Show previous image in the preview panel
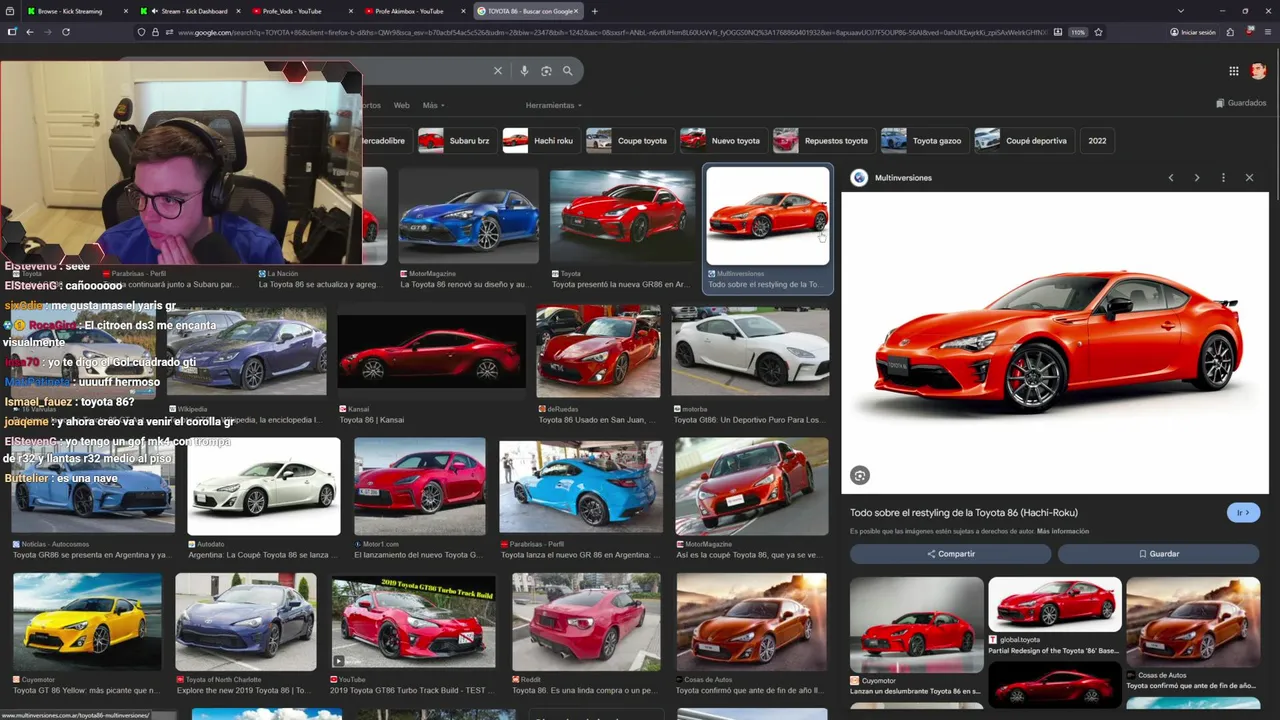The image size is (1280, 720). tap(1171, 178)
